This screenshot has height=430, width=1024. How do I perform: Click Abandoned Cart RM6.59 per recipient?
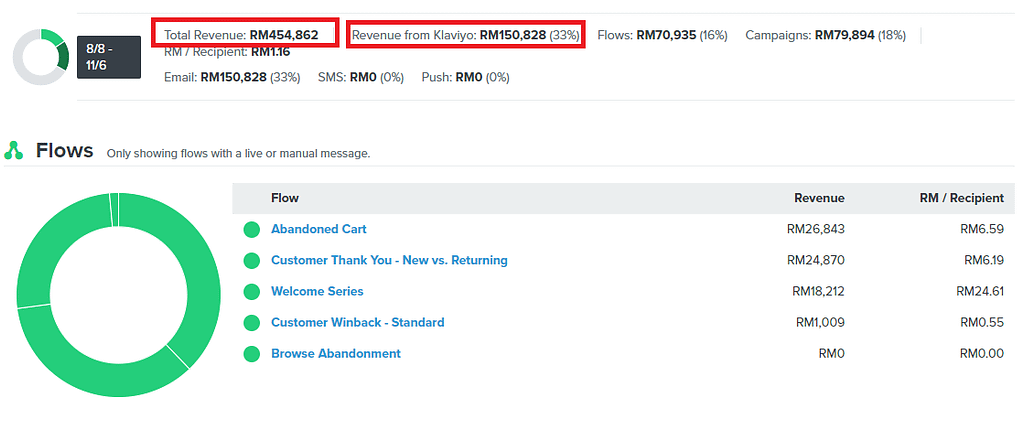982,229
